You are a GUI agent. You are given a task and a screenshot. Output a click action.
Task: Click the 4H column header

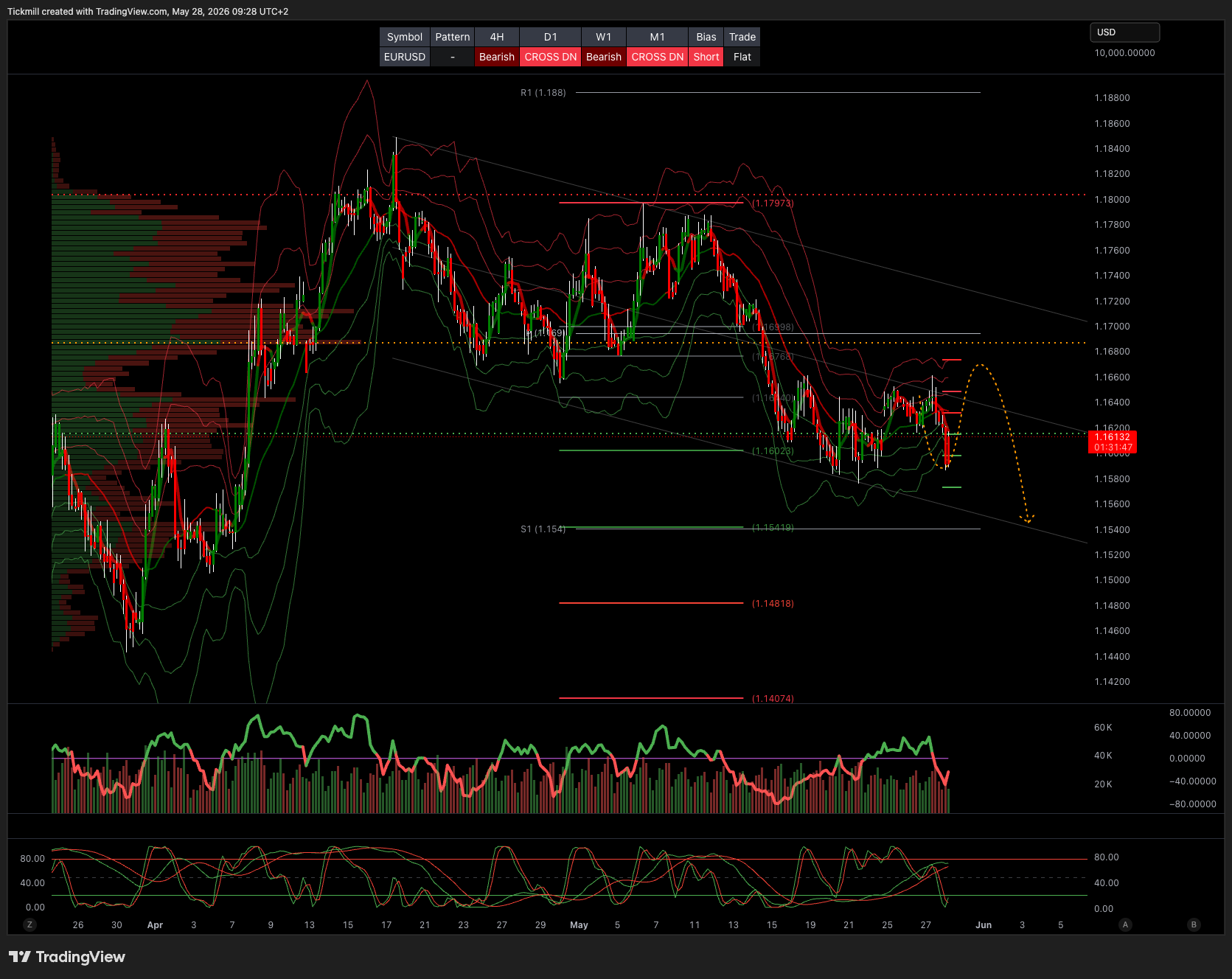pos(497,37)
